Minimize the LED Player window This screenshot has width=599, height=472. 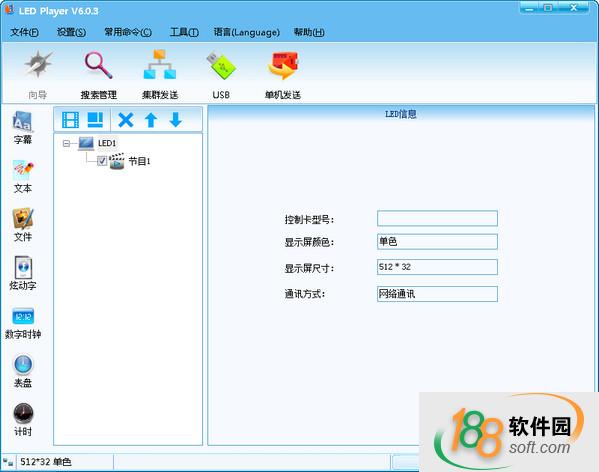point(529,8)
